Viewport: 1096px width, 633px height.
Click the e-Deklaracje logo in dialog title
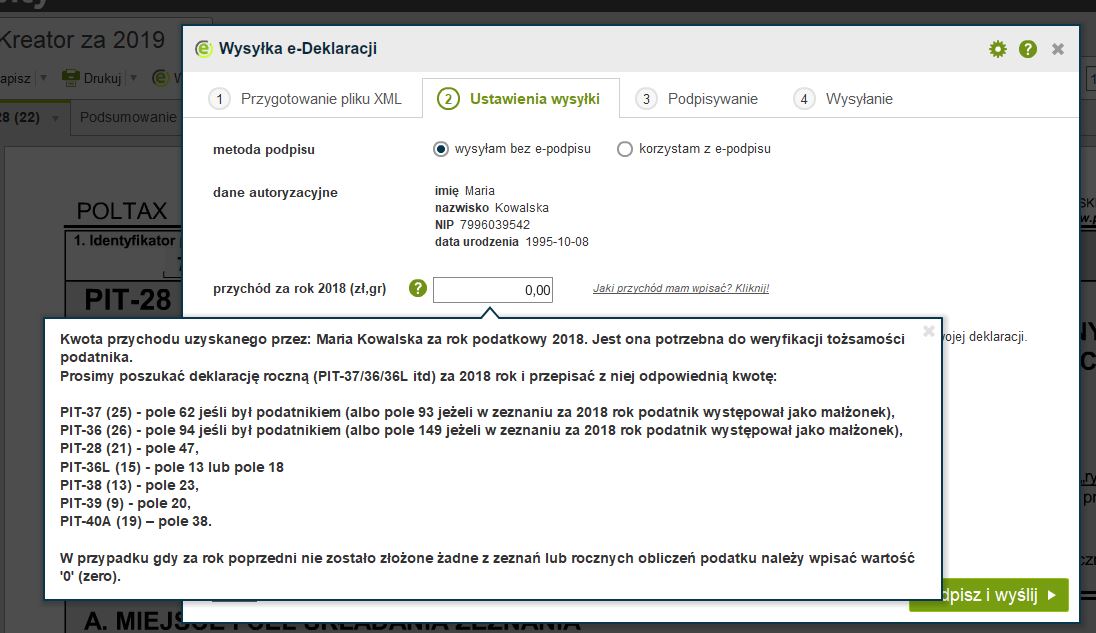pos(204,49)
